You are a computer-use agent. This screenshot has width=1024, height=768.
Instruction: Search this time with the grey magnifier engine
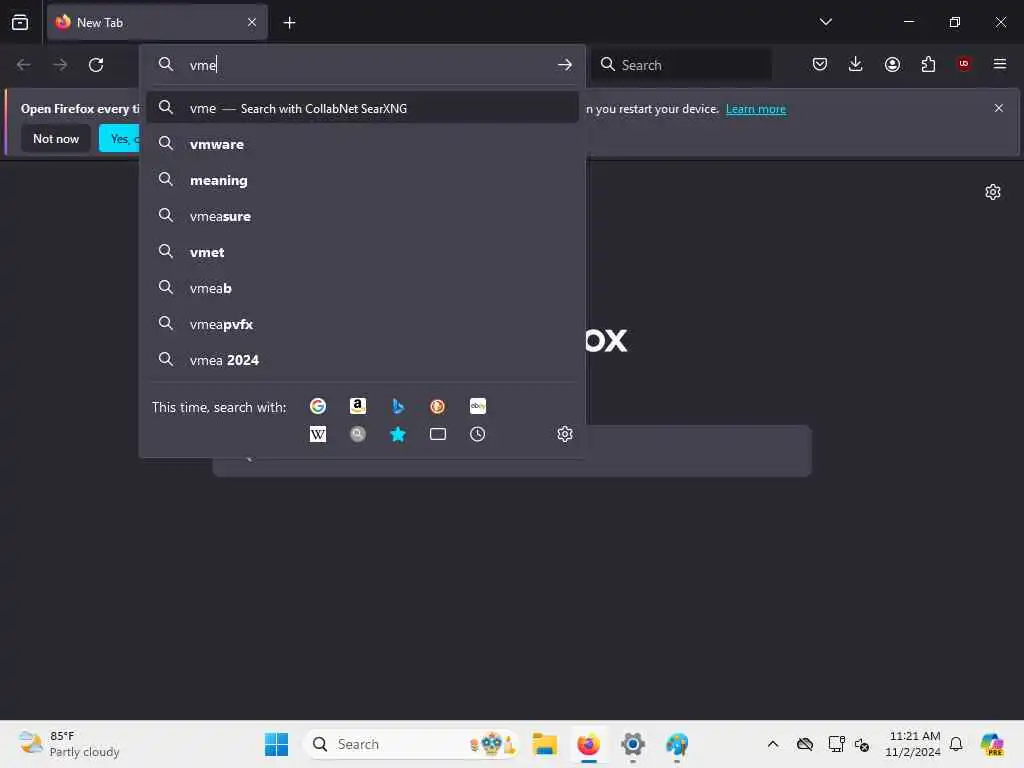point(357,434)
